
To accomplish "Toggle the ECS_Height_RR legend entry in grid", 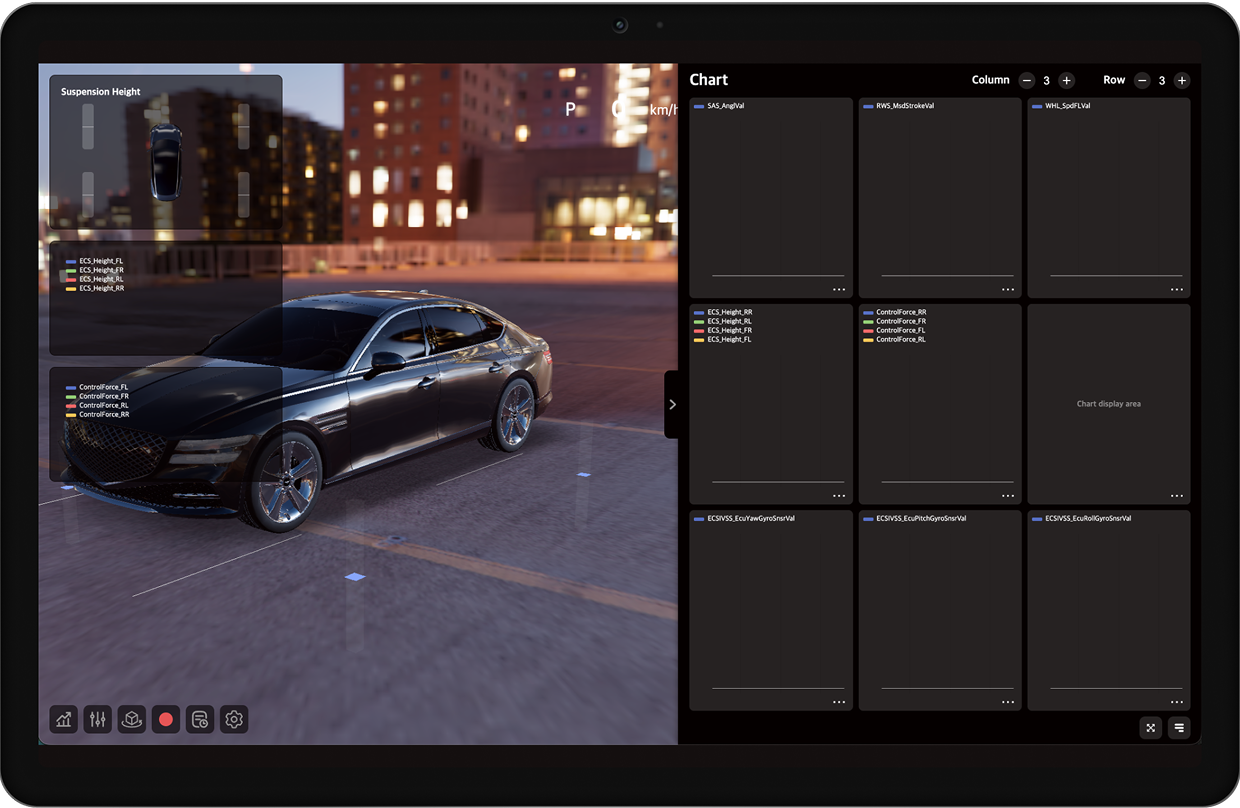I will [x=729, y=312].
